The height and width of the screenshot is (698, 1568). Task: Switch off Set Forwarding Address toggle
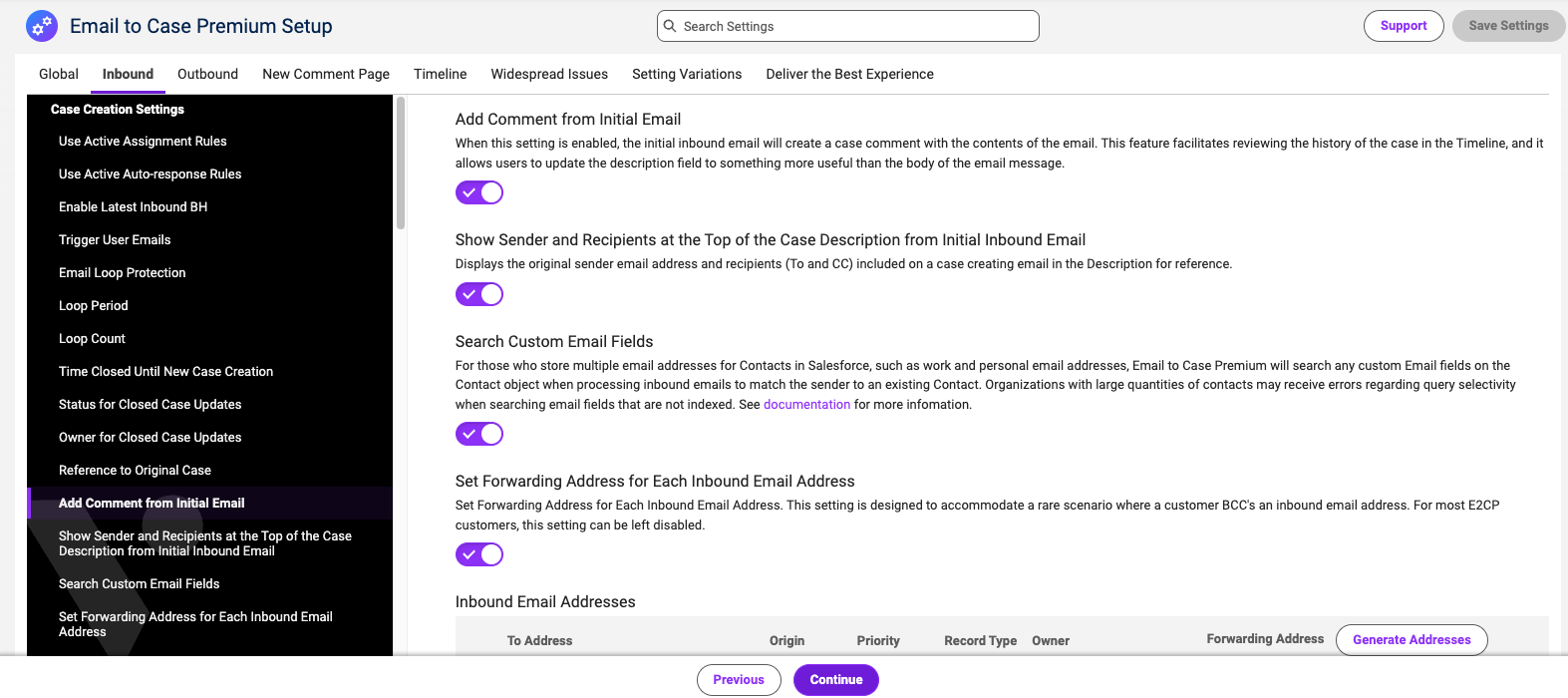[479, 554]
